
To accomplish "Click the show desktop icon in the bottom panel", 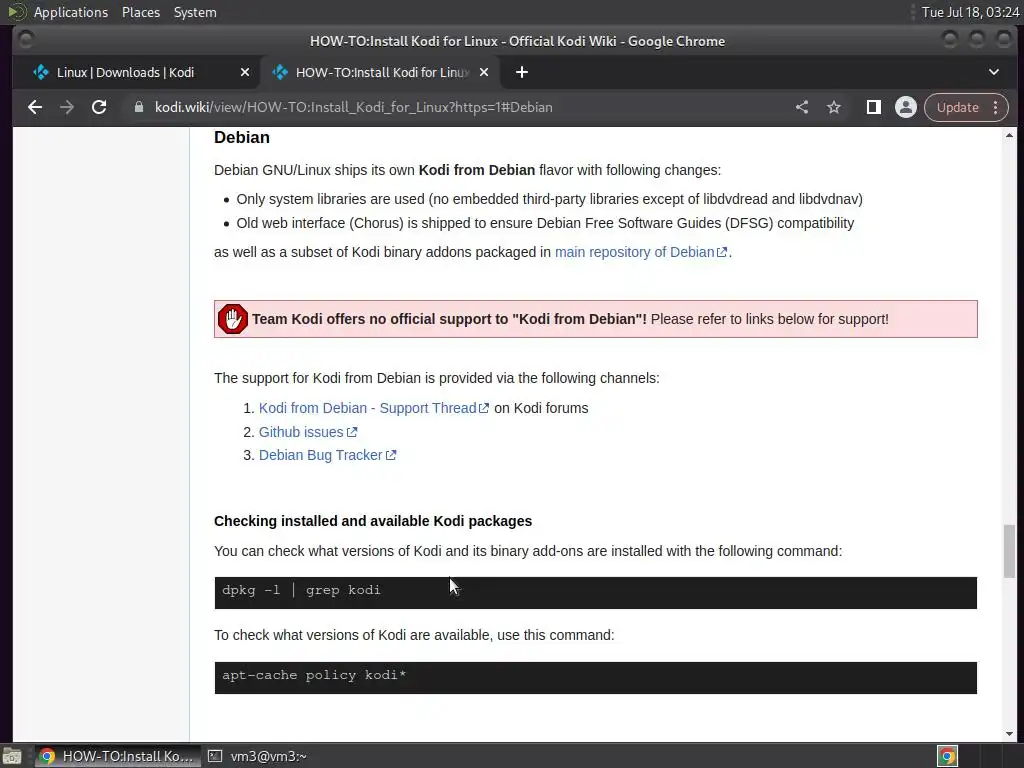I will click(12, 756).
